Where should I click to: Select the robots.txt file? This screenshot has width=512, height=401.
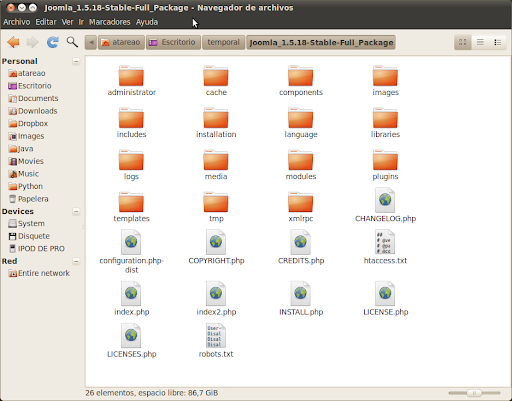click(216, 341)
